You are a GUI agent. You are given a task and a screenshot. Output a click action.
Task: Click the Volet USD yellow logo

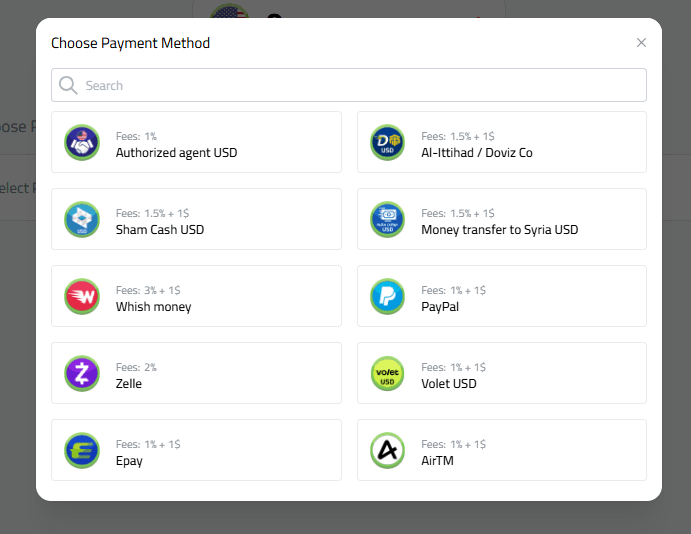pos(387,373)
